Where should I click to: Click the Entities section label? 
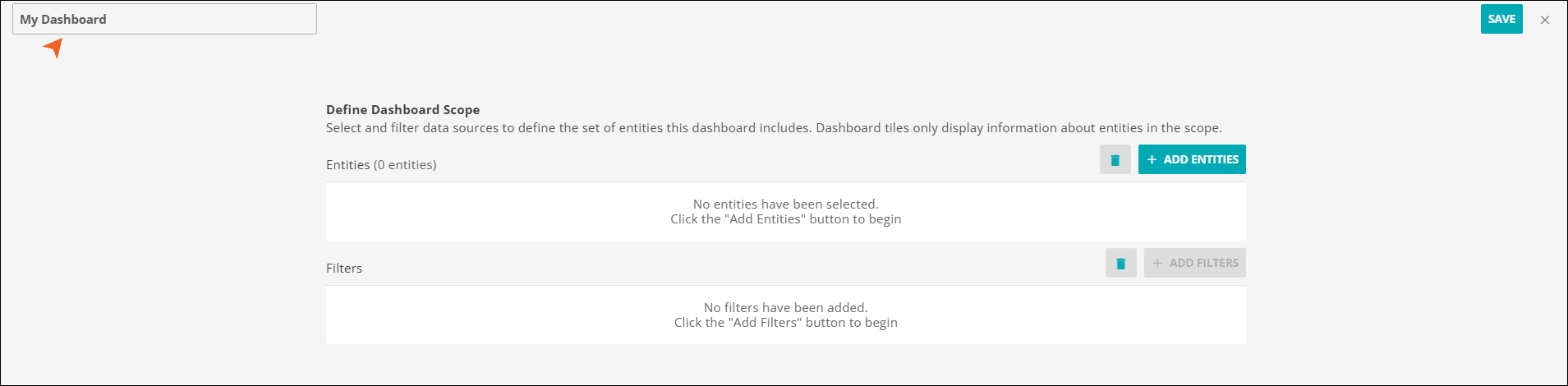pos(348,165)
